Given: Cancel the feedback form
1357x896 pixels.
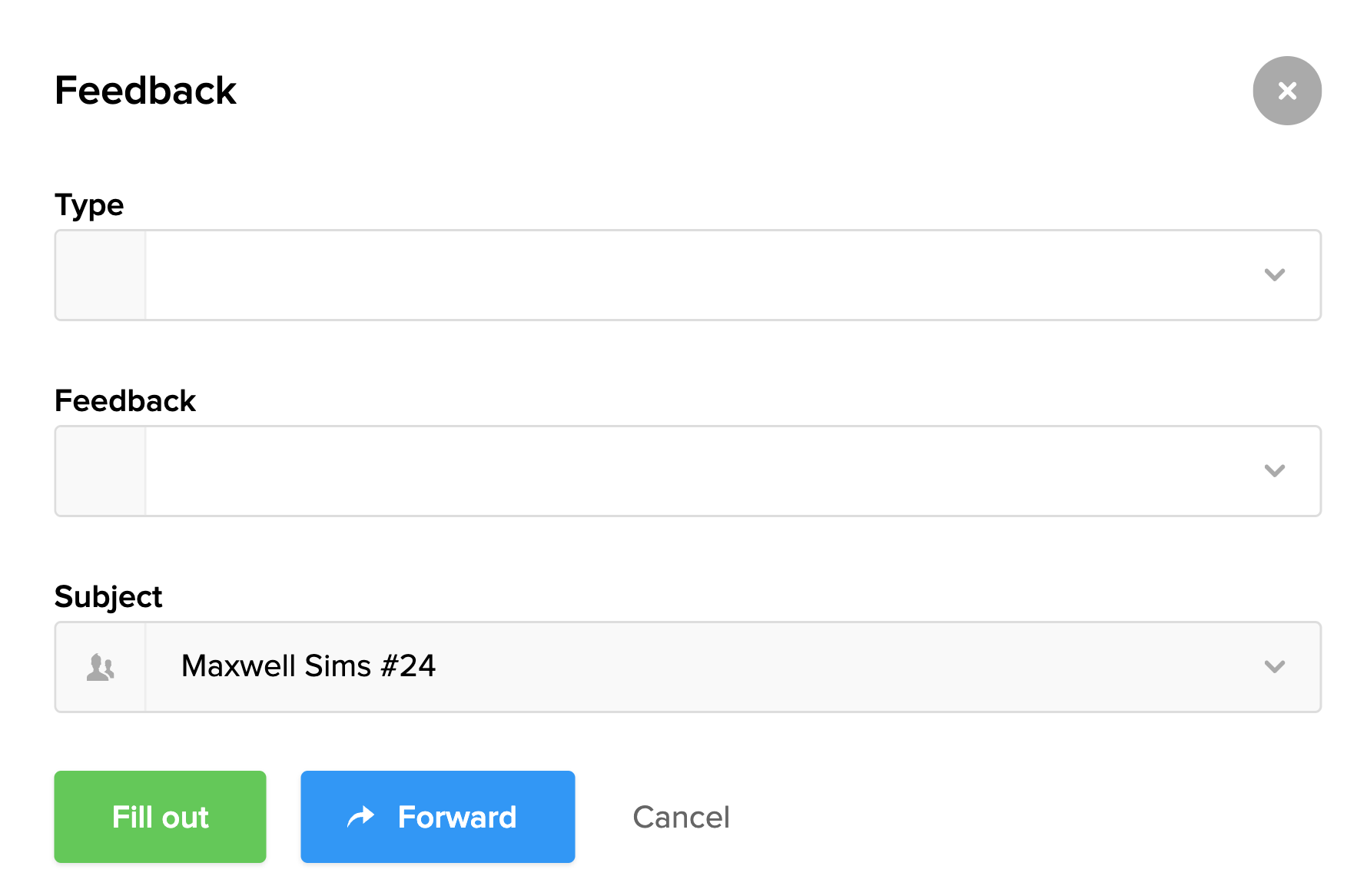Looking at the screenshot, I should point(681,817).
